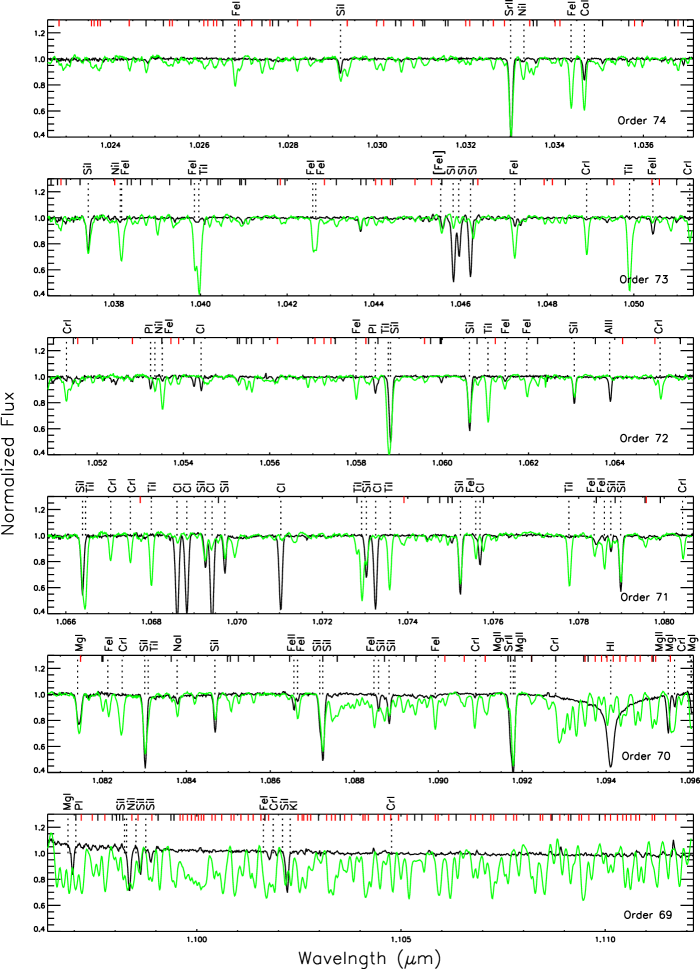Viewport: 700px width, 969px height.
Task: Select the "Normalized Flux" y-axis title
Action: click(8, 463)
